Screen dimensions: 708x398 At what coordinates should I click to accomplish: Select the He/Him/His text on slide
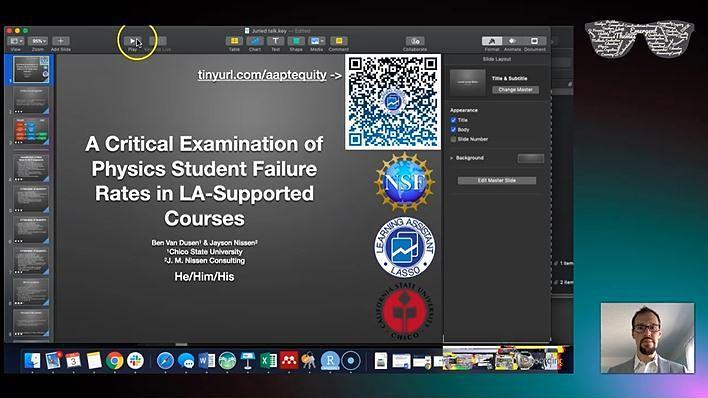pyautogui.click(x=204, y=276)
